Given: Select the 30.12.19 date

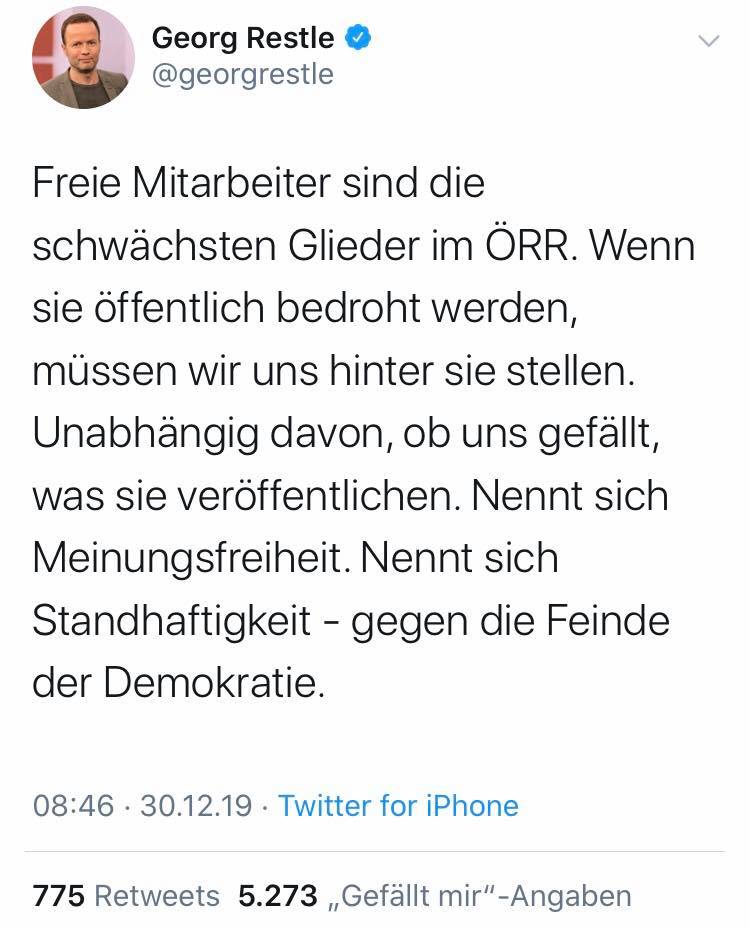Looking at the screenshot, I should [x=196, y=805].
